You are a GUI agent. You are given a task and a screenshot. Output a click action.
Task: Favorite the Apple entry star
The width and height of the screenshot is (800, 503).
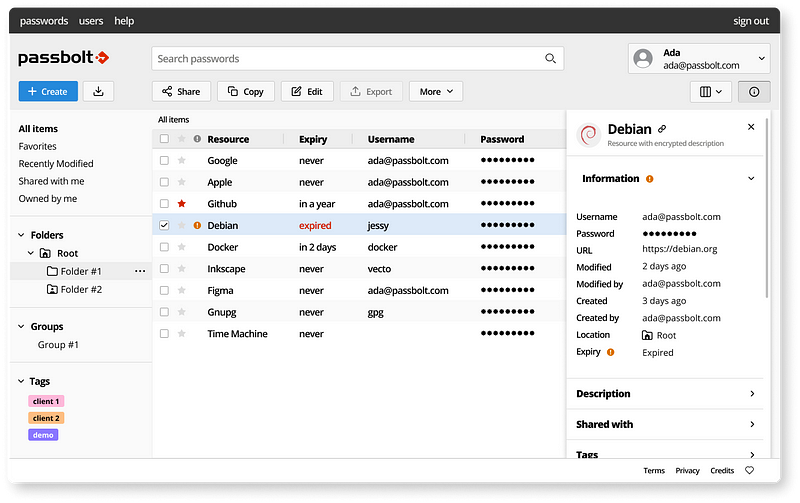pos(181,182)
